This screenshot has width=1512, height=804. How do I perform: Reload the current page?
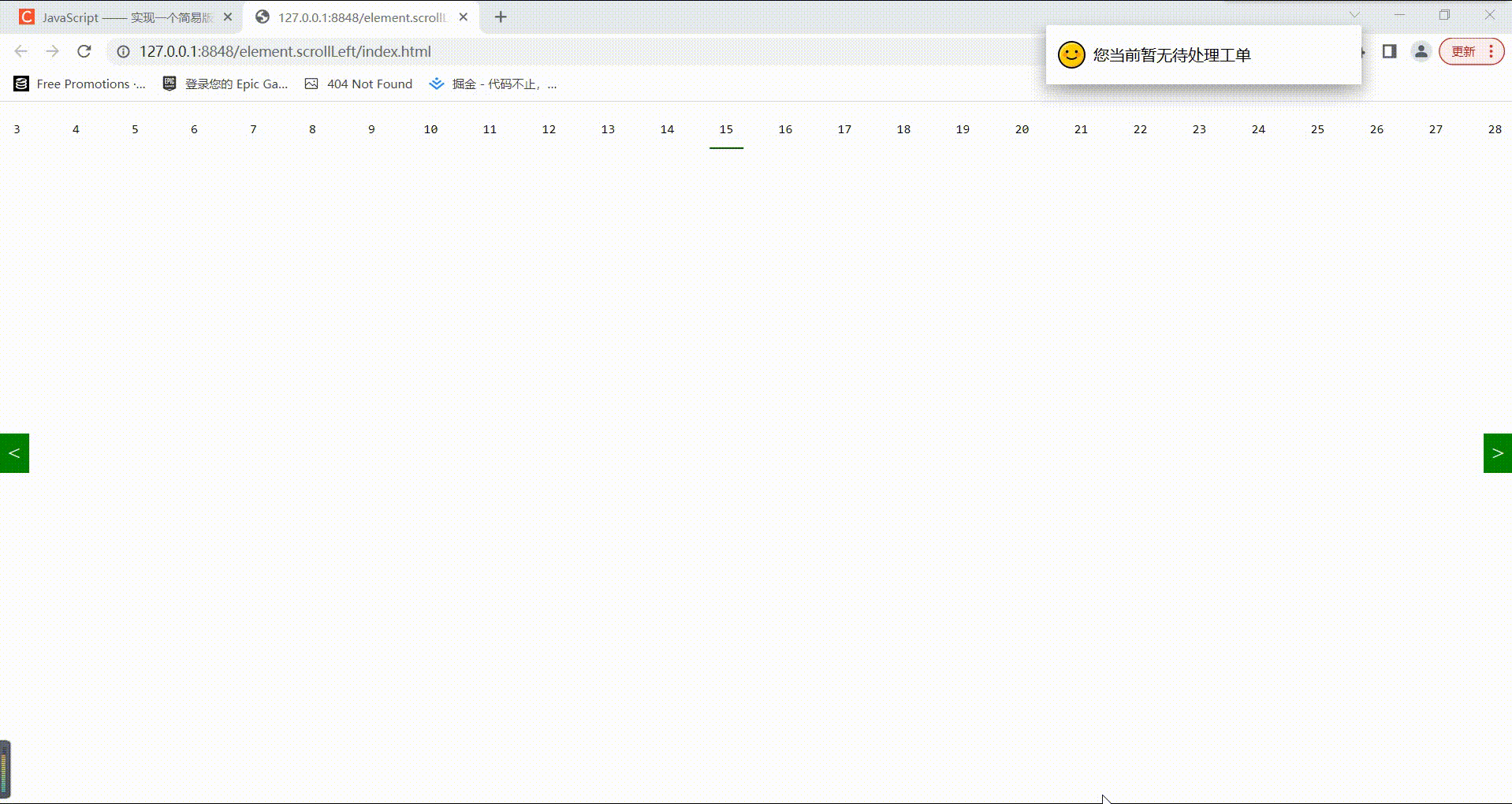tap(84, 51)
